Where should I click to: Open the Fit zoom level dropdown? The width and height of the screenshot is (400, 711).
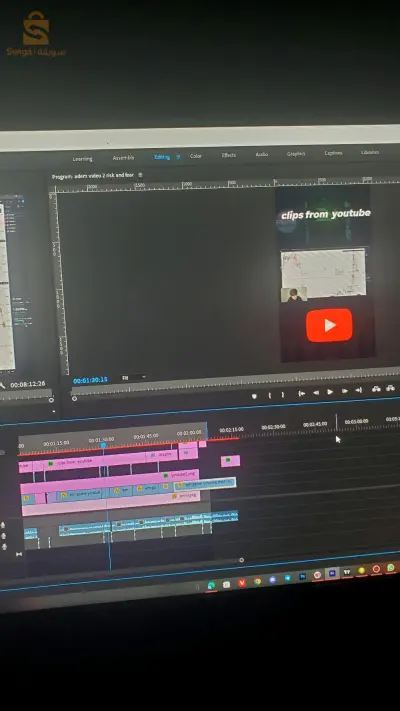click(x=134, y=377)
